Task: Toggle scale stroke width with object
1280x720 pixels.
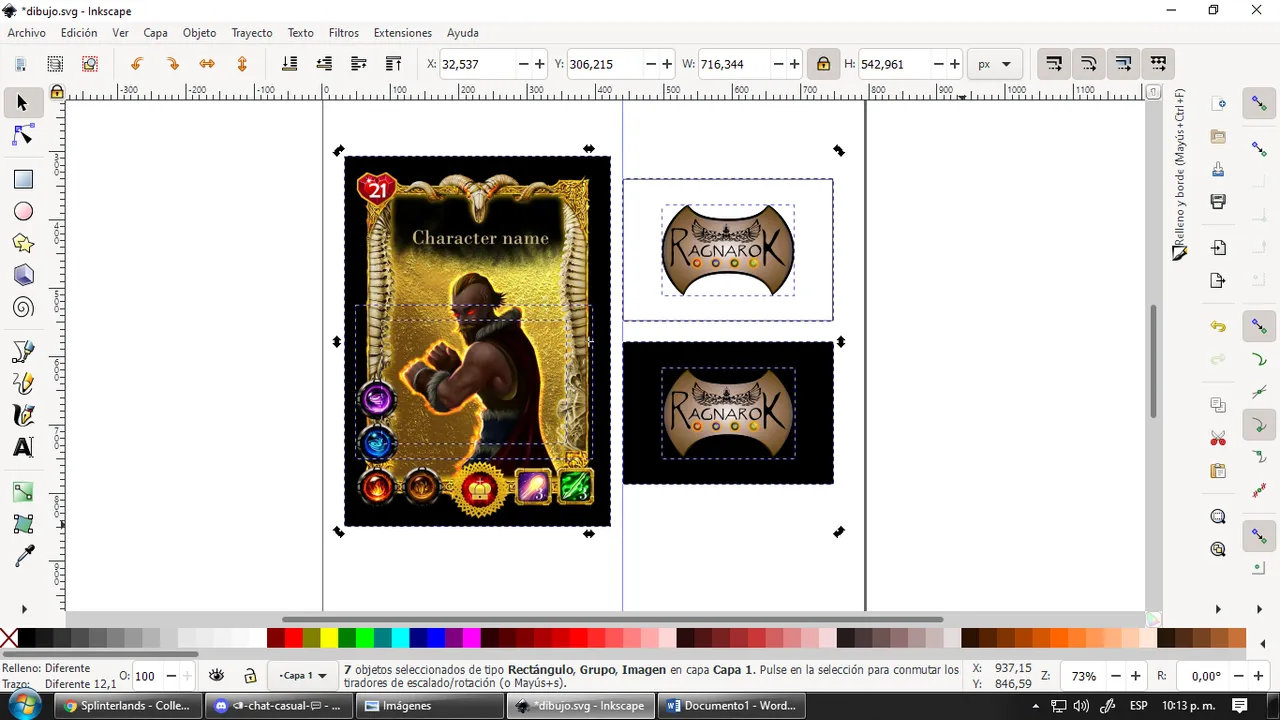Action: click(x=1054, y=64)
